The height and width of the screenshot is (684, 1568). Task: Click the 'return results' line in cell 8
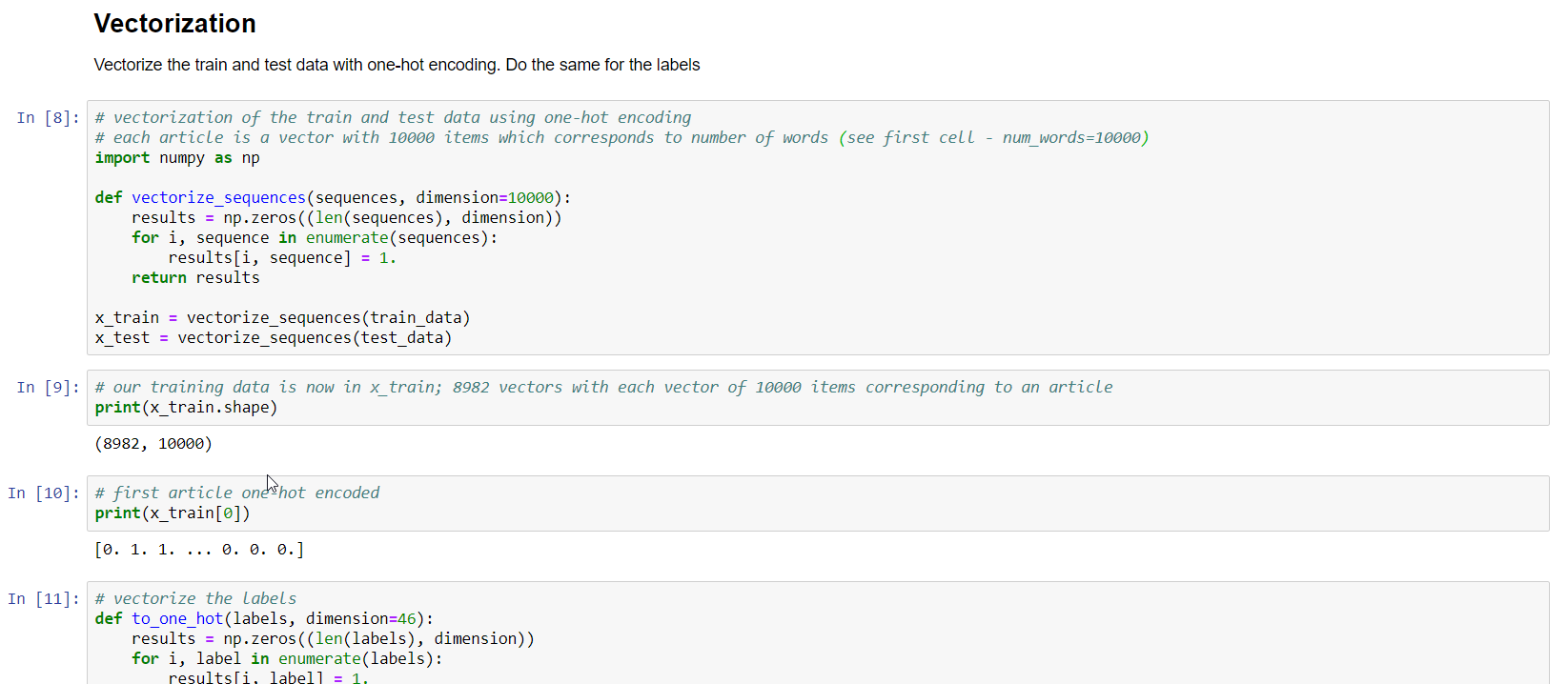[195, 278]
